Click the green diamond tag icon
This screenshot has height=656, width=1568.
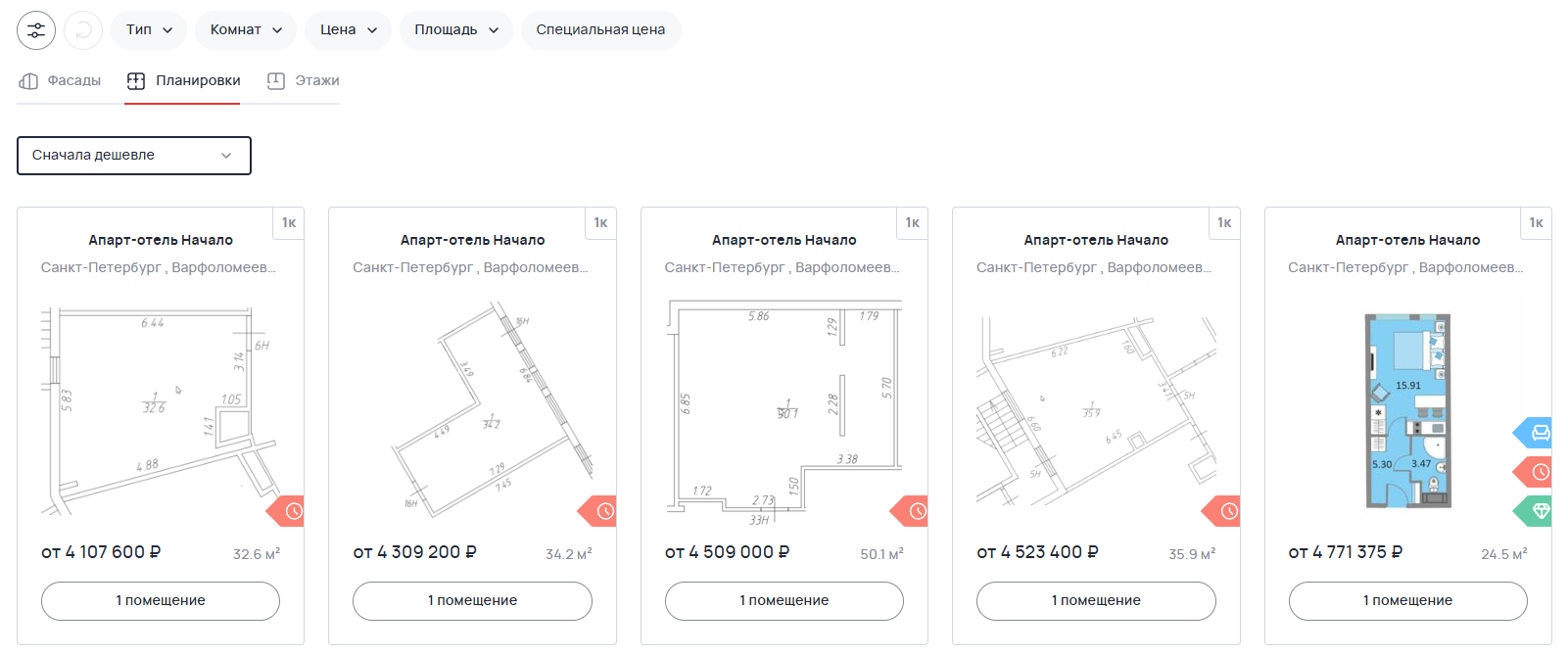tap(1539, 511)
